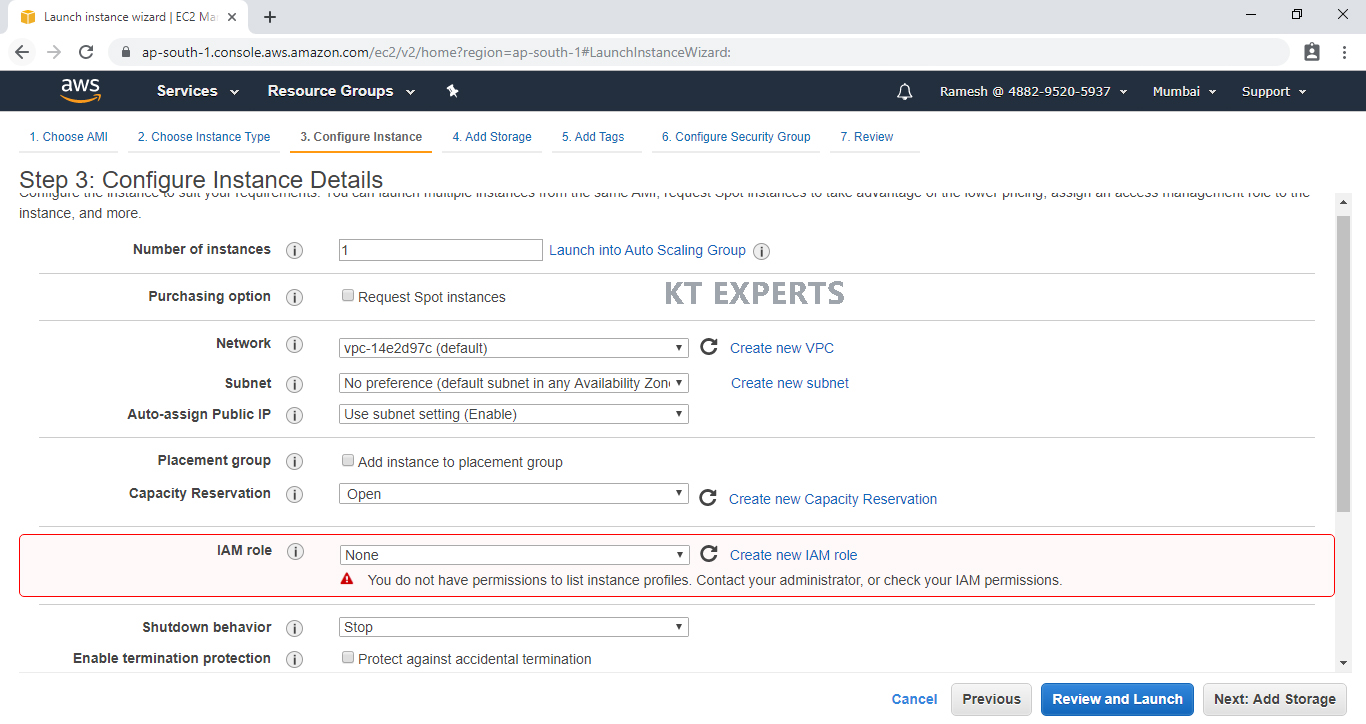This screenshot has height=724, width=1366.
Task: Click the Previous button
Action: point(992,699)
